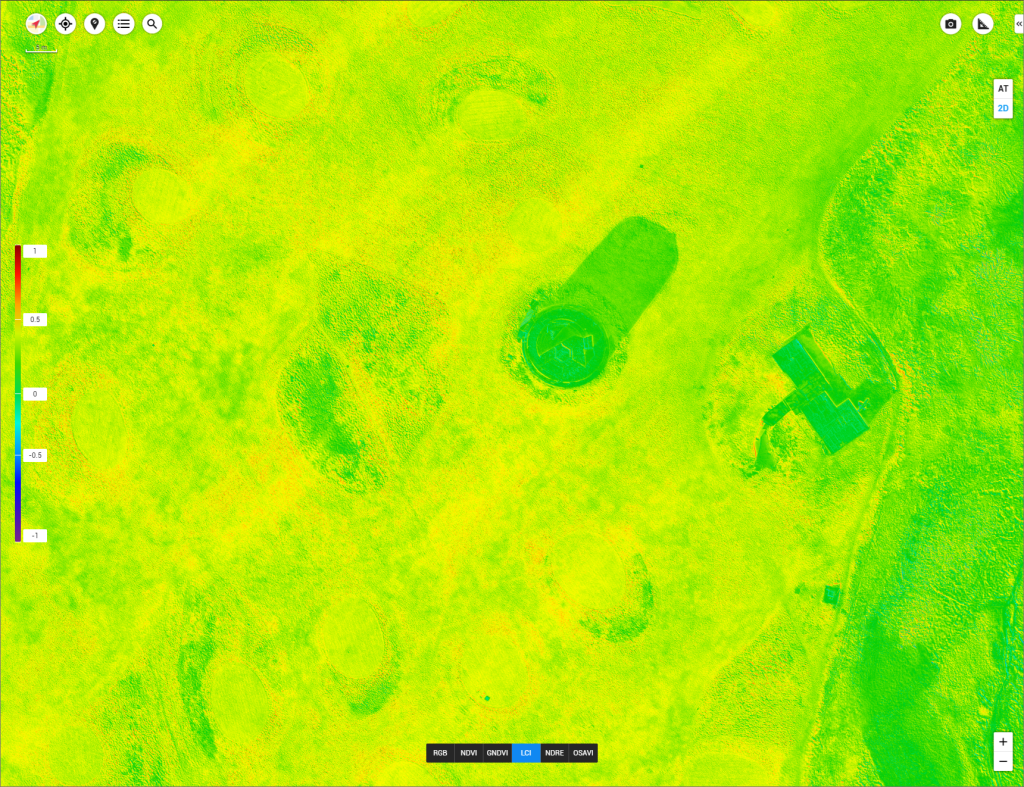Click the 0.5 legend value label
1024x787 pixels.
click(35, 320)
